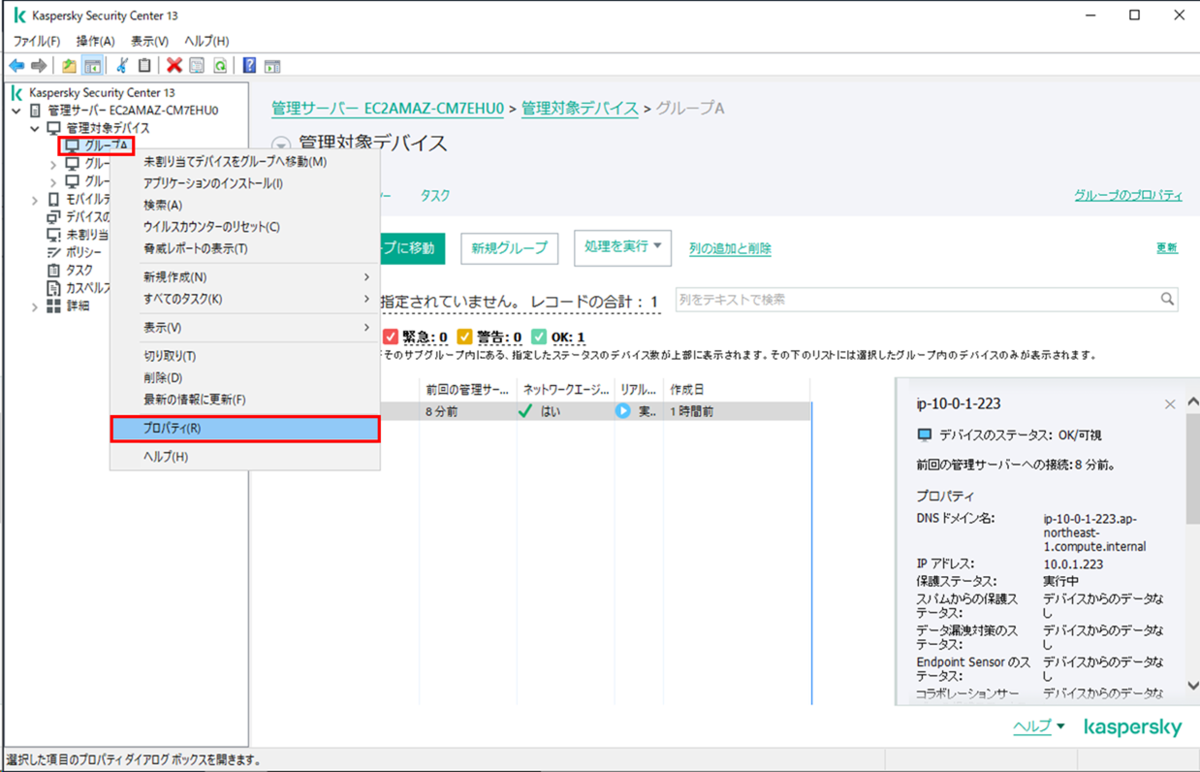The height and width of the screenshot is (772, 1200).
Task: Click the Cut scissors toolbar icon
Action: 122,65
